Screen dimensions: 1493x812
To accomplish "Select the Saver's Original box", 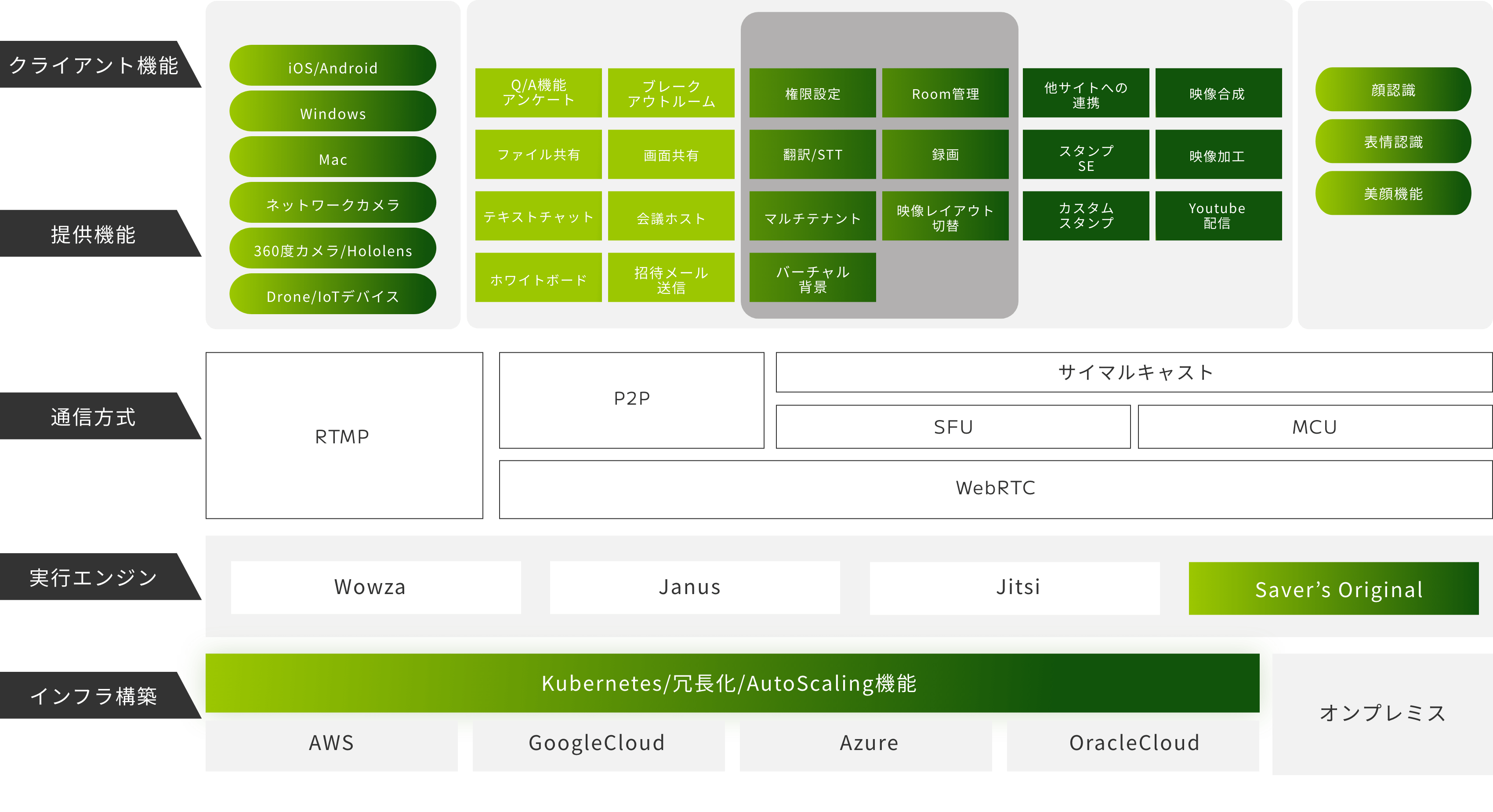I will pos(1334,588).
